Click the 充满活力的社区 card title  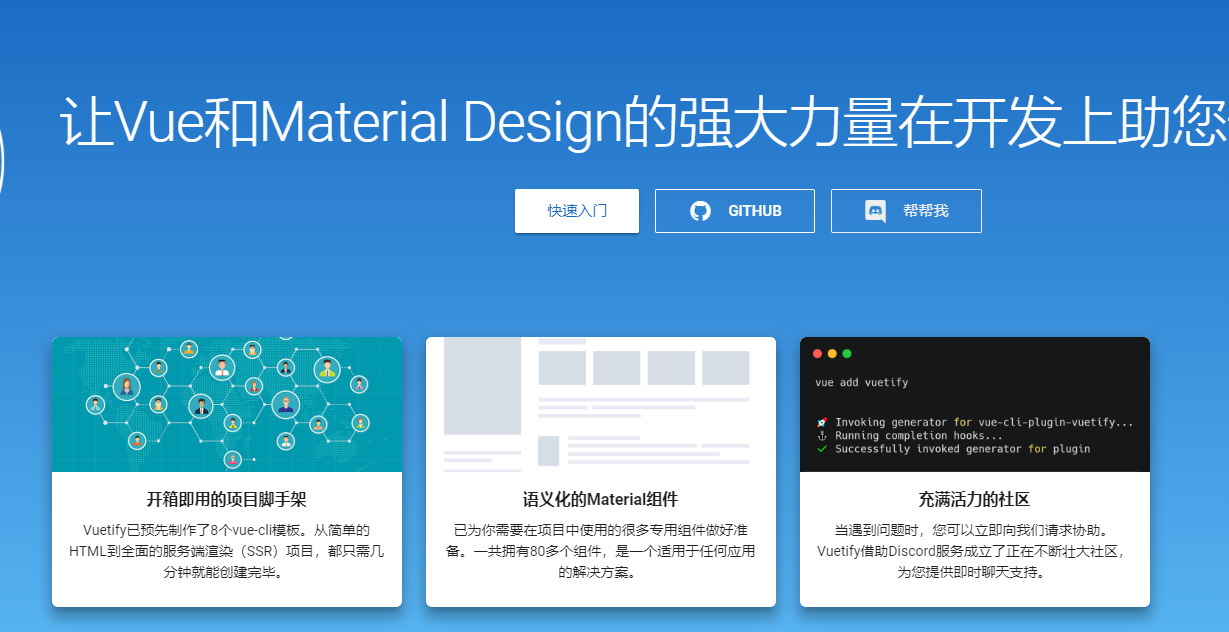(x=975, y=499)
